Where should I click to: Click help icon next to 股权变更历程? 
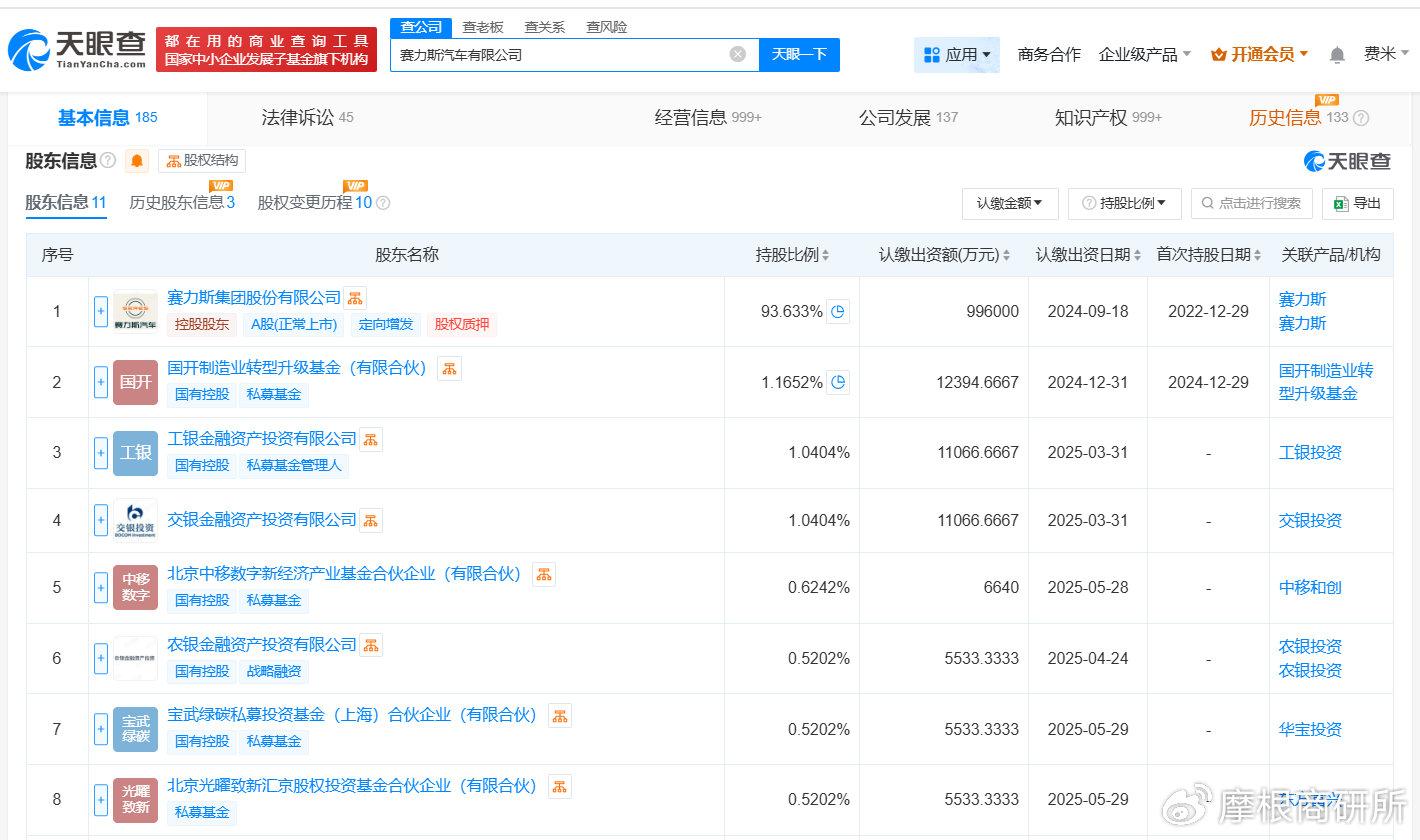382,203
